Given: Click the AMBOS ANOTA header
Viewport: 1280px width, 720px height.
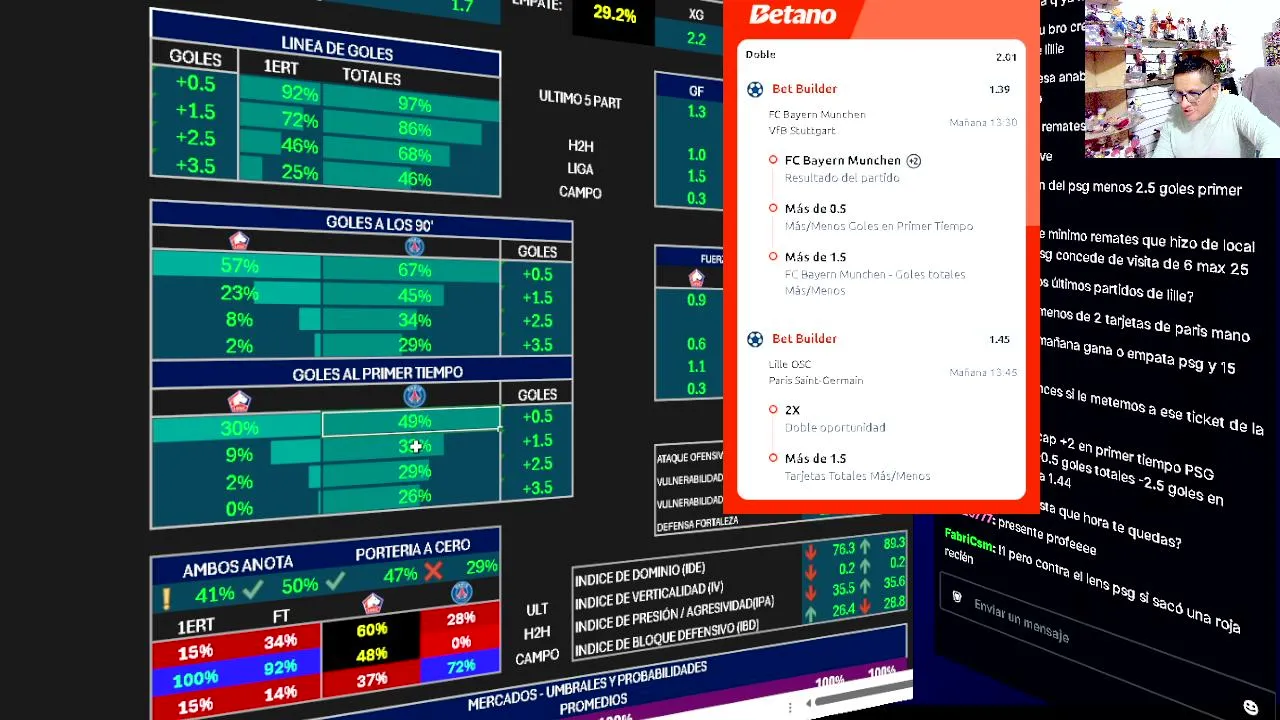Looking at the screenshot, I should (x=238, y=566).
